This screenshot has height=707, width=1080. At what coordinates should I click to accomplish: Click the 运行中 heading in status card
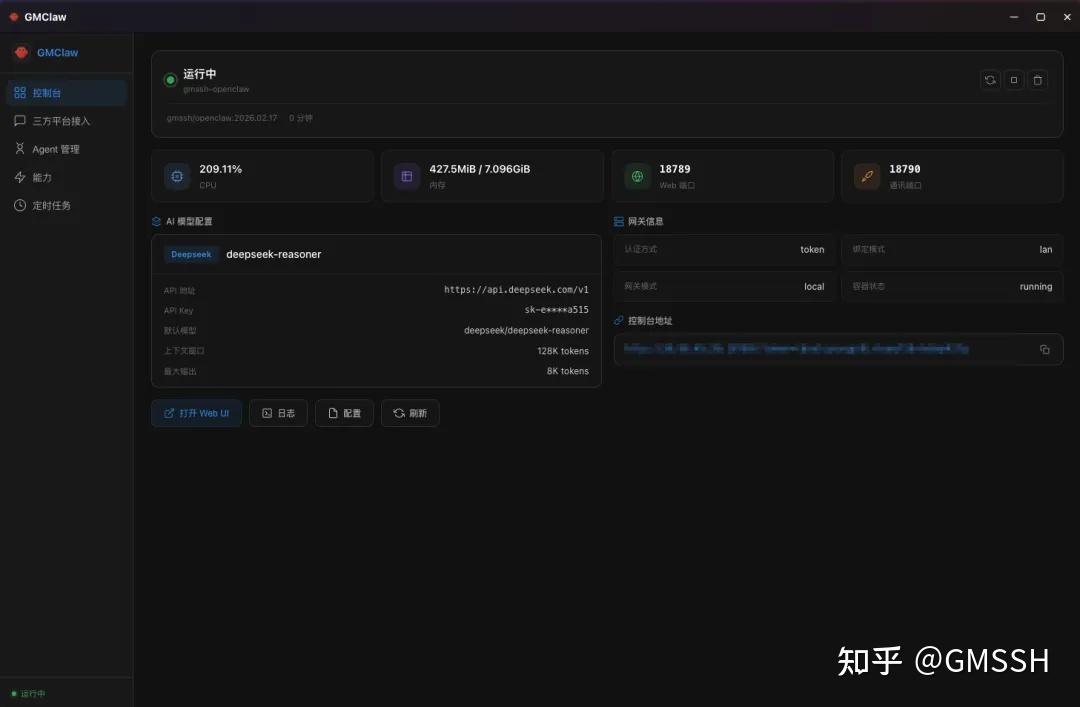[200, 74]
